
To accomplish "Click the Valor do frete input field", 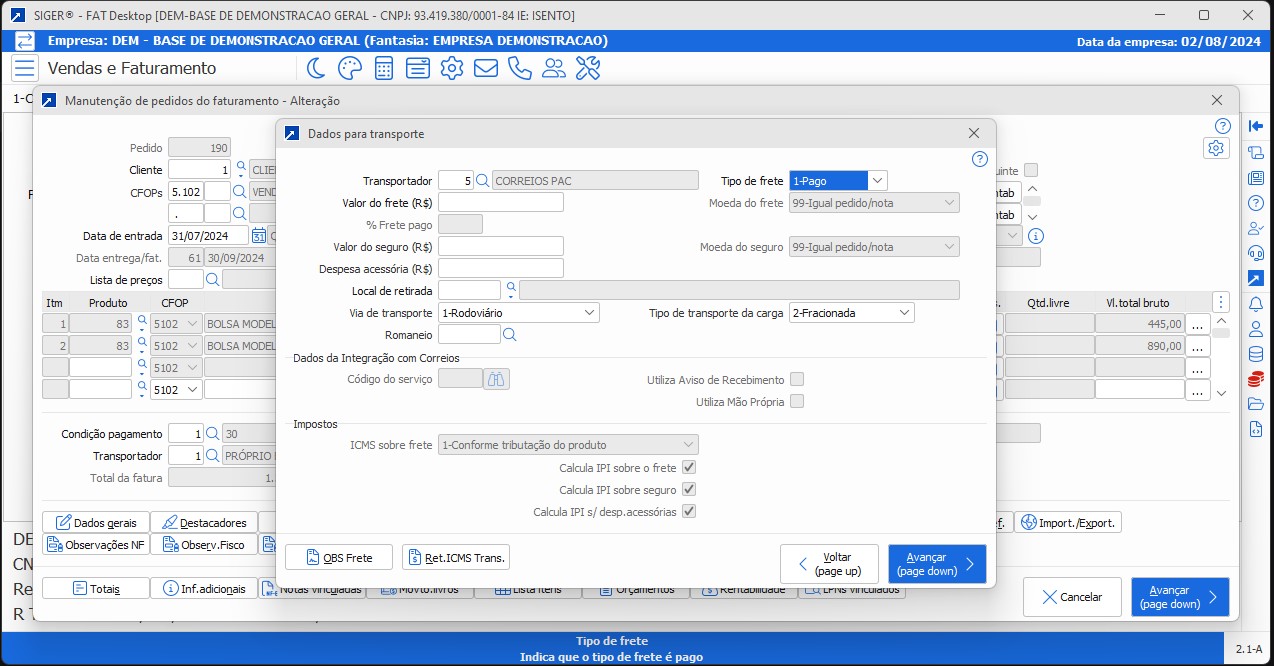I will (500, 202).
